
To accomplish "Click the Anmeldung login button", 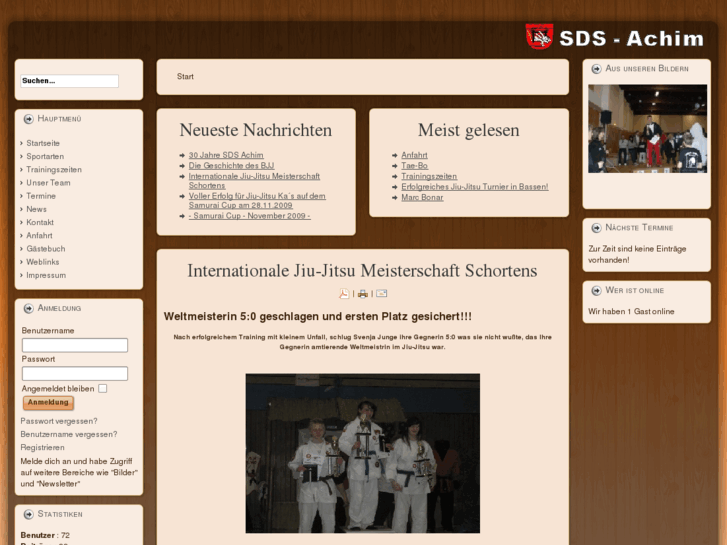I will point(48,403).
